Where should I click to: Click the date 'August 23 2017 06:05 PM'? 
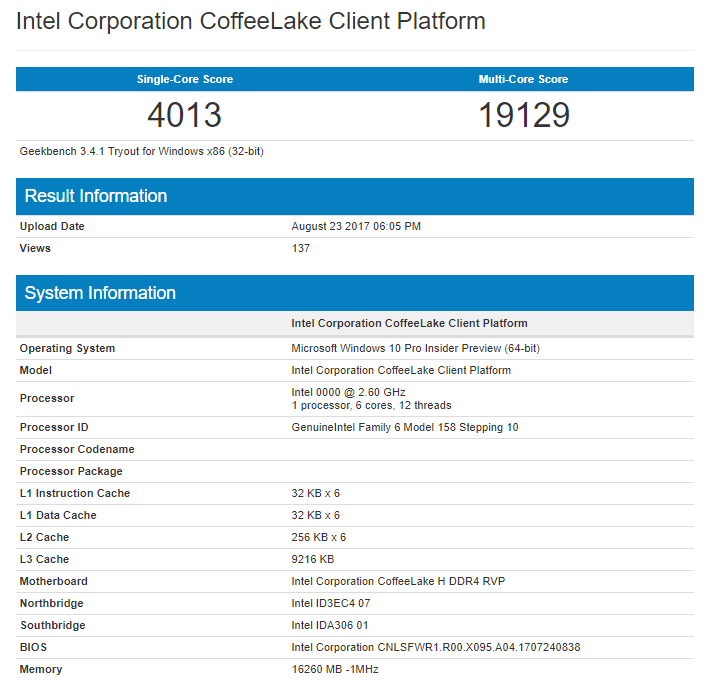356,226
